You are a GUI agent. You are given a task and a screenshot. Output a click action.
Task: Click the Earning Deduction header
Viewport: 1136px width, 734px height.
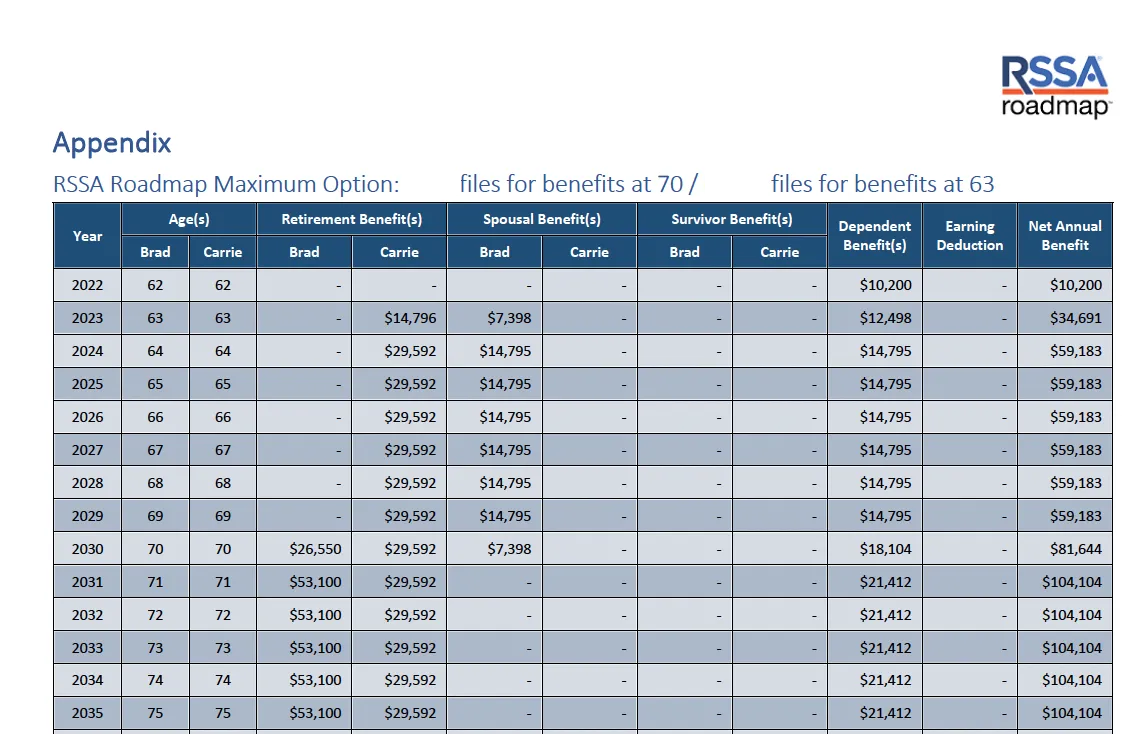point(969,235)
